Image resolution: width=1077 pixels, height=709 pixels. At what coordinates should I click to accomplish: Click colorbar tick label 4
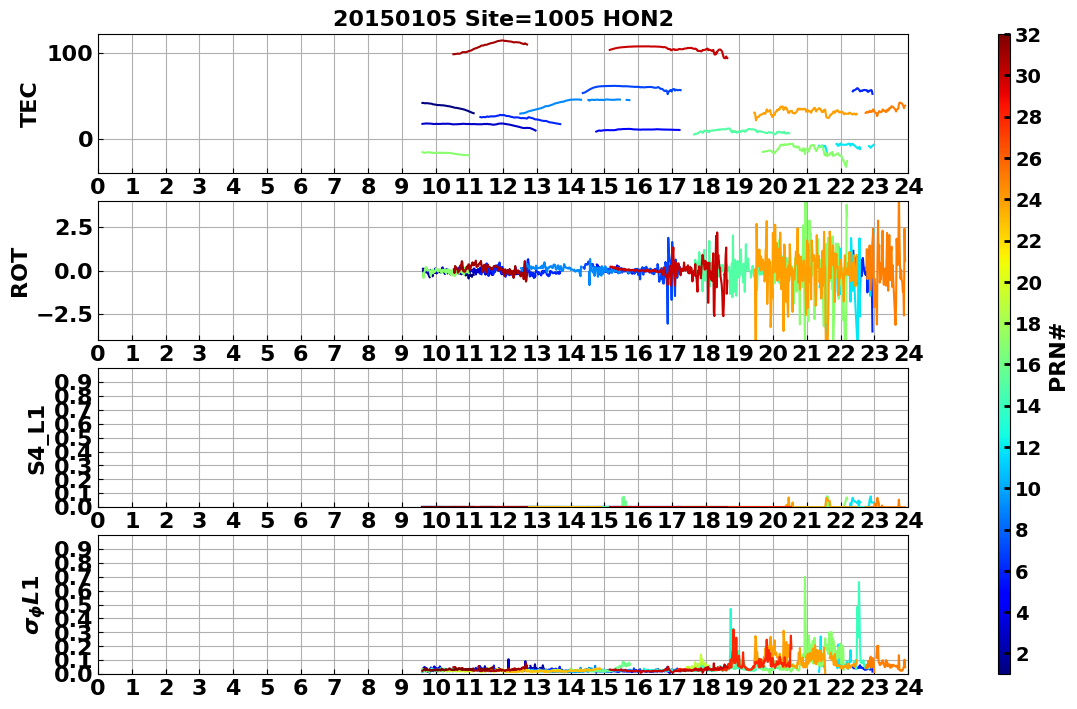pos(1023,612)
